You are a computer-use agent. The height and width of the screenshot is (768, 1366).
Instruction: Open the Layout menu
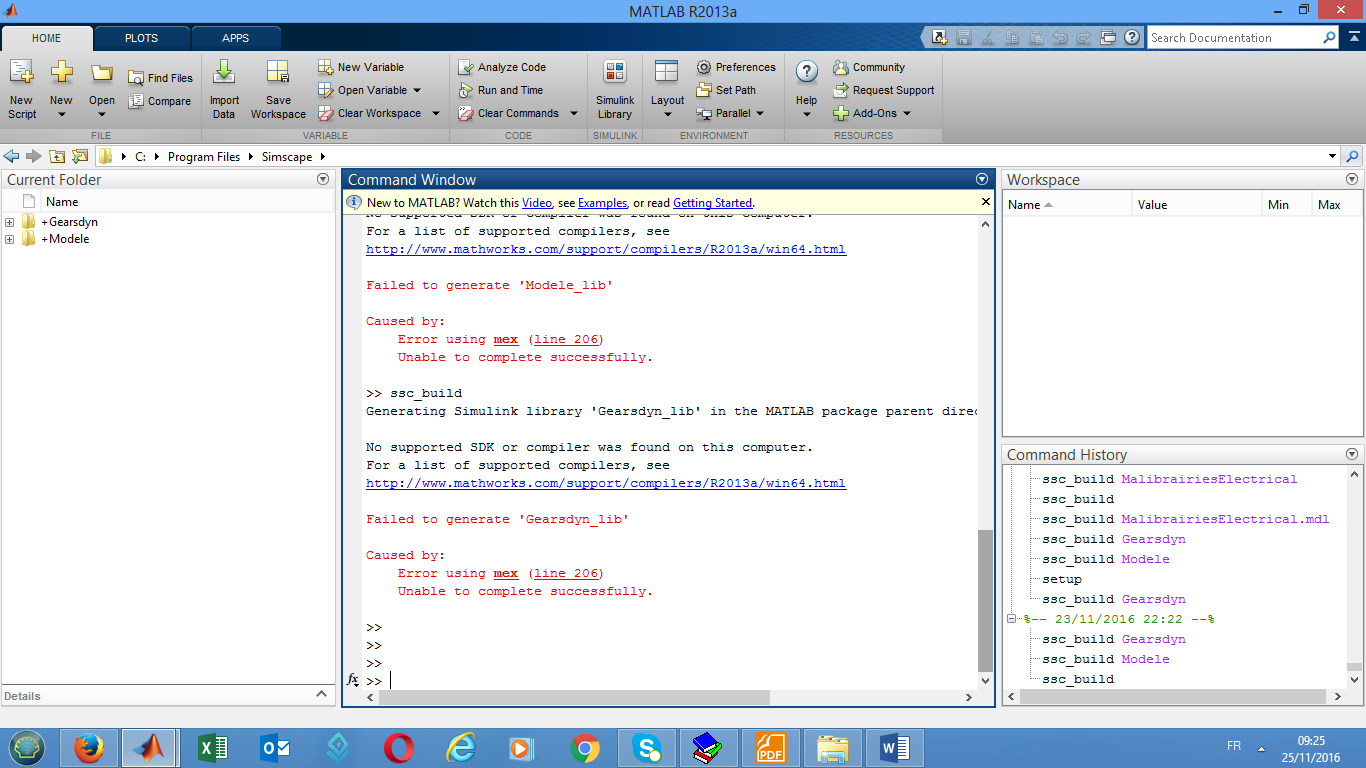click(x=667, y=89)
